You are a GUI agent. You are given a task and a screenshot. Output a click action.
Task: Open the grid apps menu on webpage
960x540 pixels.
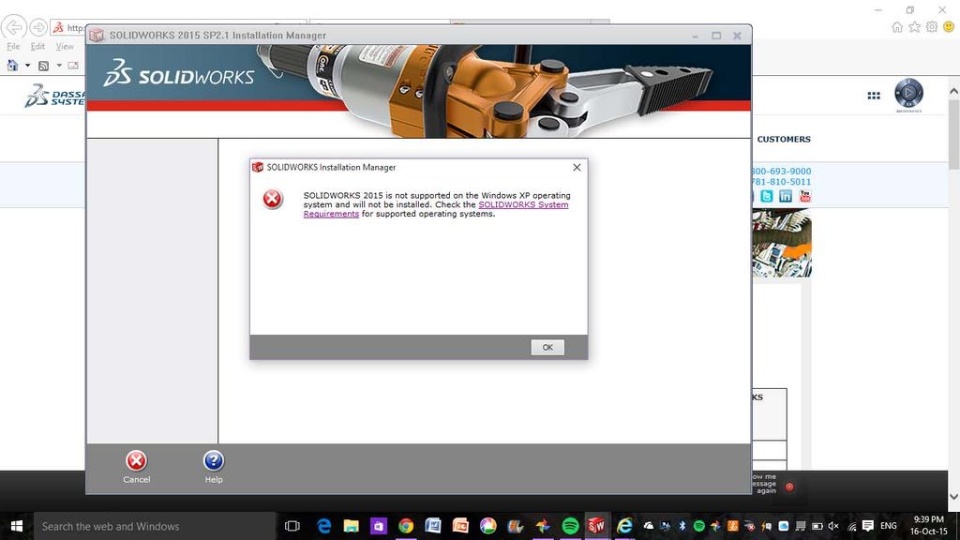pyautogui.click(x=874, y=96)
